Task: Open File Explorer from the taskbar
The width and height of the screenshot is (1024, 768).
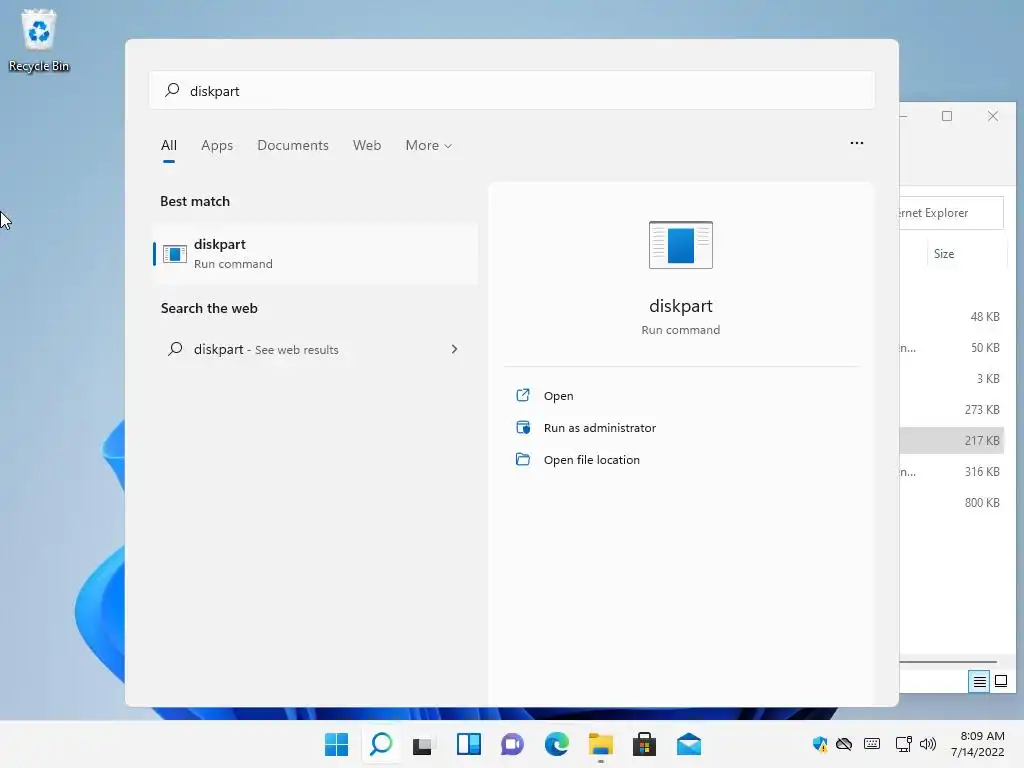Action: 600,744
